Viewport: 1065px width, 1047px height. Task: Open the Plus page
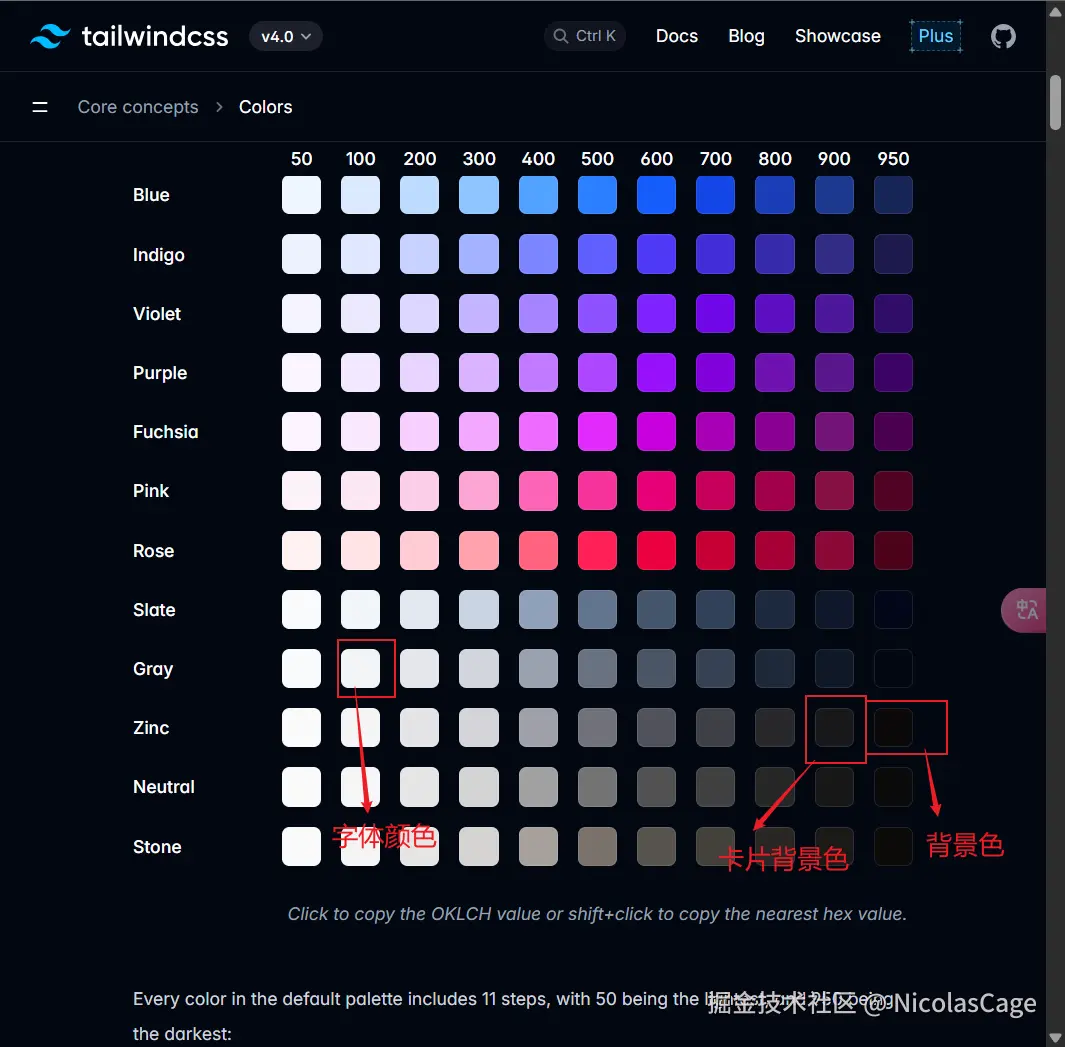[935, 36]
